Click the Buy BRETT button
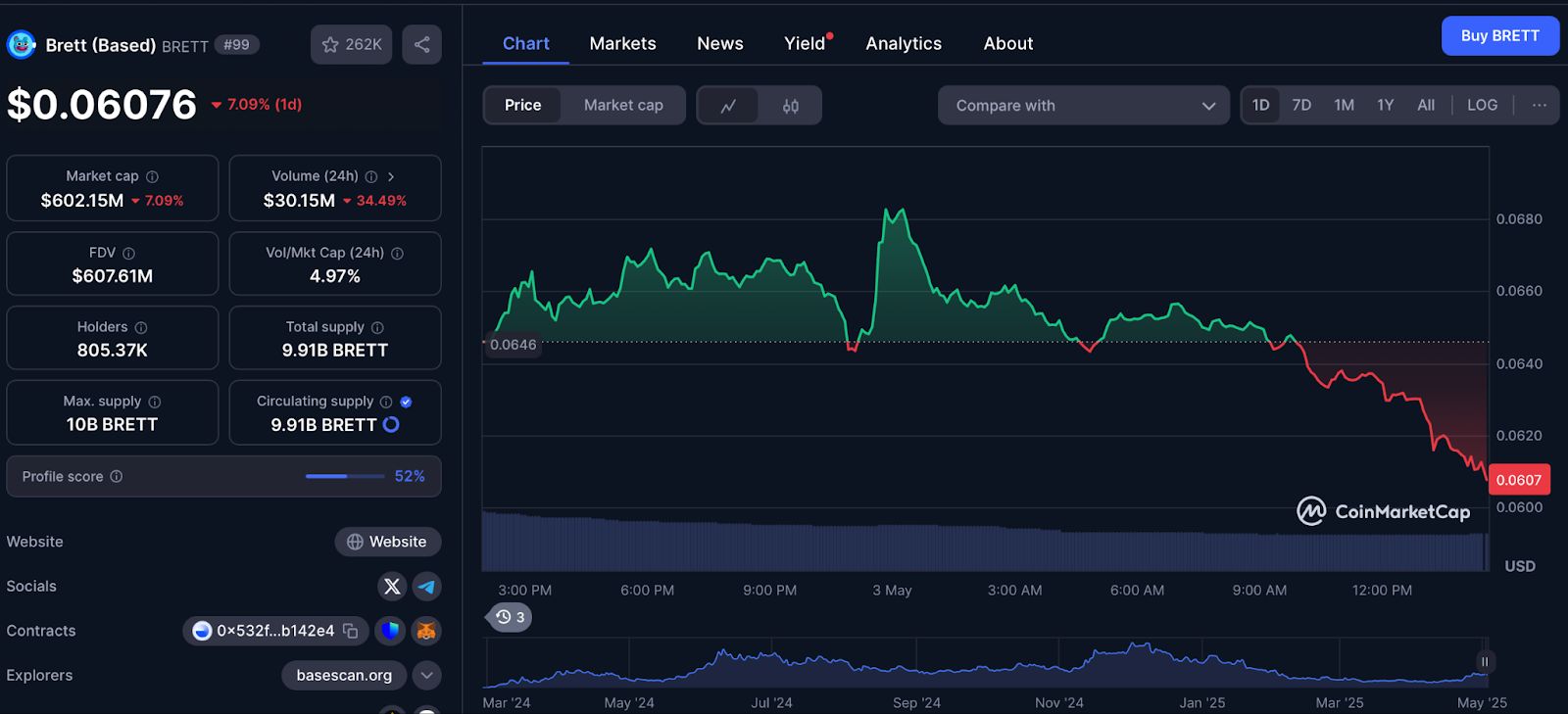The width and height of the screenshot is (1568, 714). pos(1499,36)
